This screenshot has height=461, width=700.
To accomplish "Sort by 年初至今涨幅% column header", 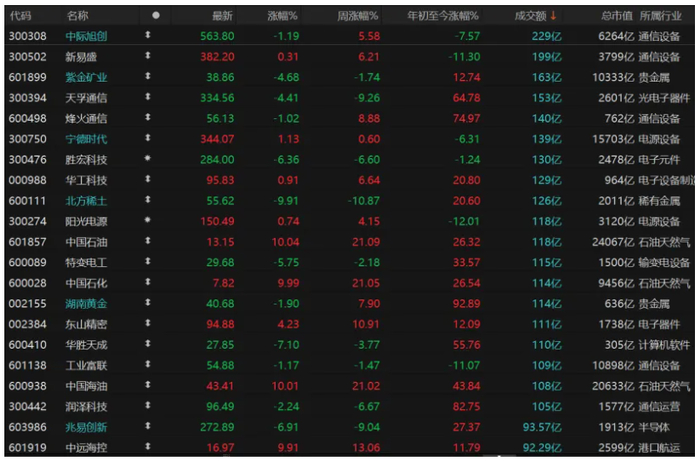I will 443,16.
